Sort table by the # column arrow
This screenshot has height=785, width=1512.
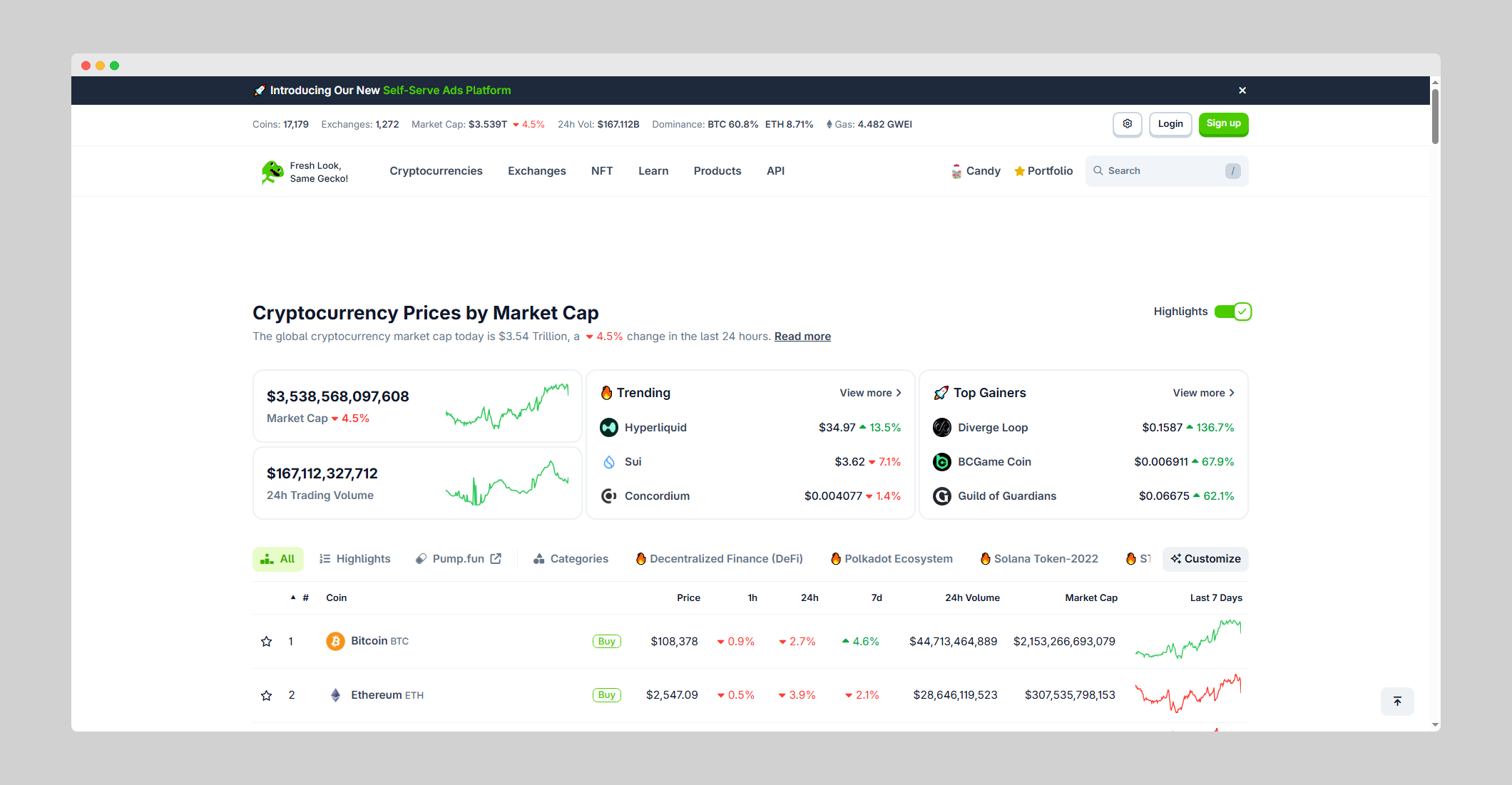coord(293,597)
